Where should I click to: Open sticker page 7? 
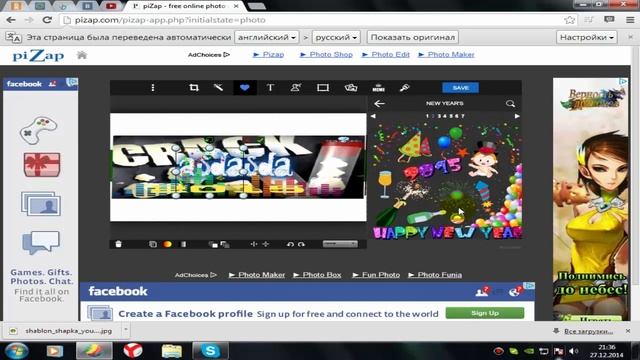[462, 116]
